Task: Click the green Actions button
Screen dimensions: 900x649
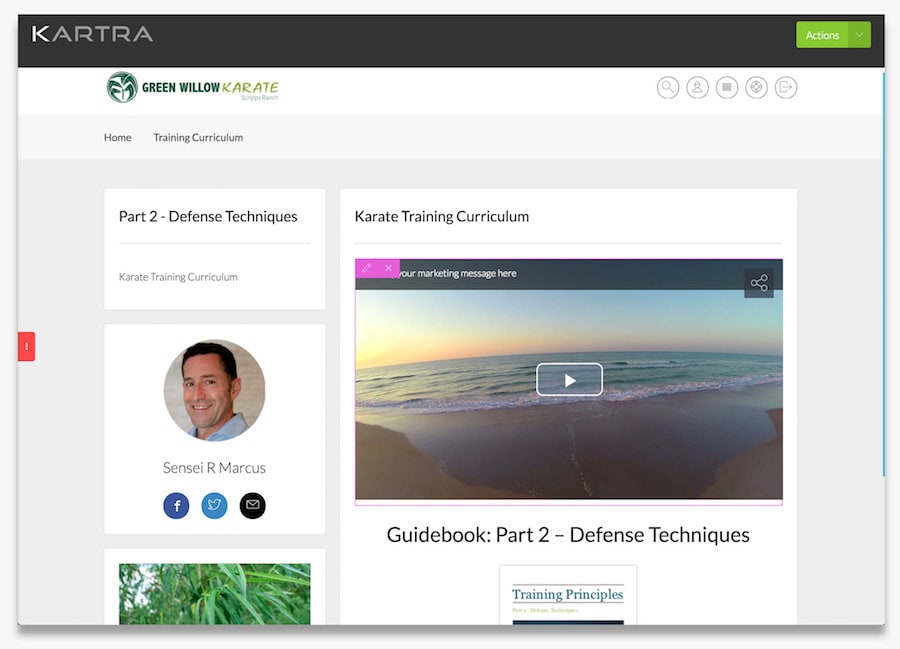Action: [x=822, y=35]
